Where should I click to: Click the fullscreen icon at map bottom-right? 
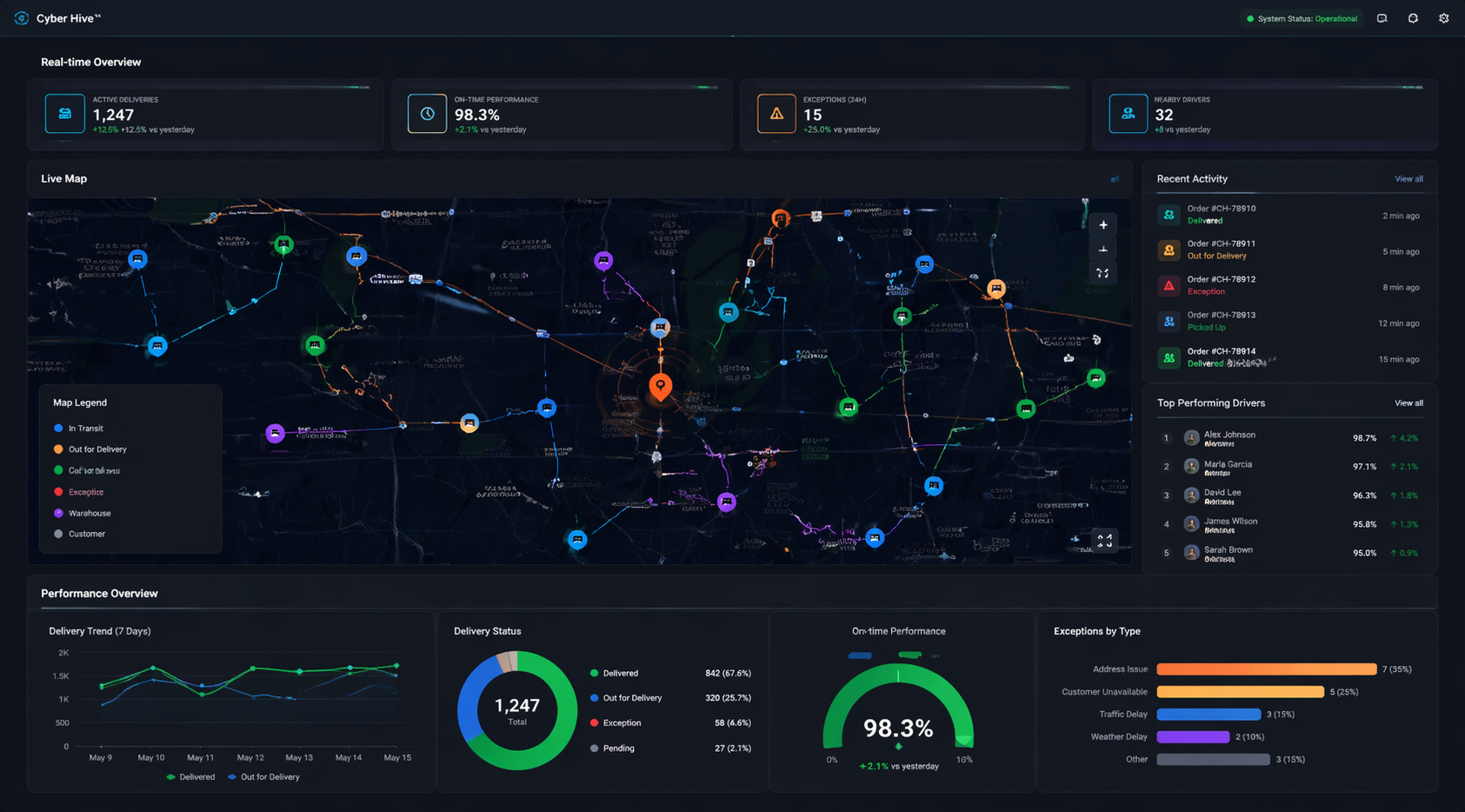click(1104, 541)
